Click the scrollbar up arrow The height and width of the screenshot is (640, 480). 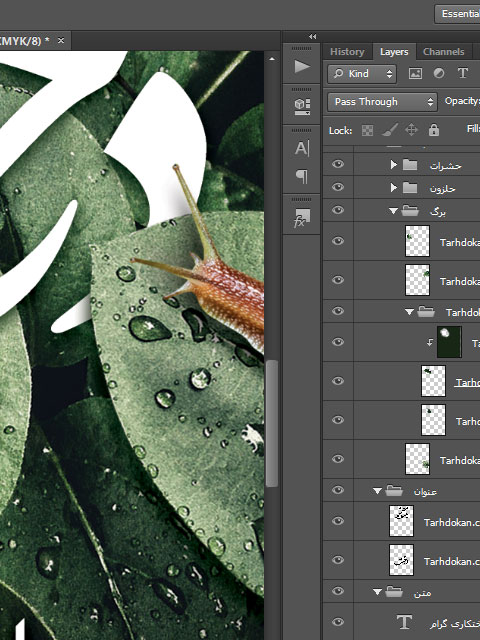tap(272, 59)
